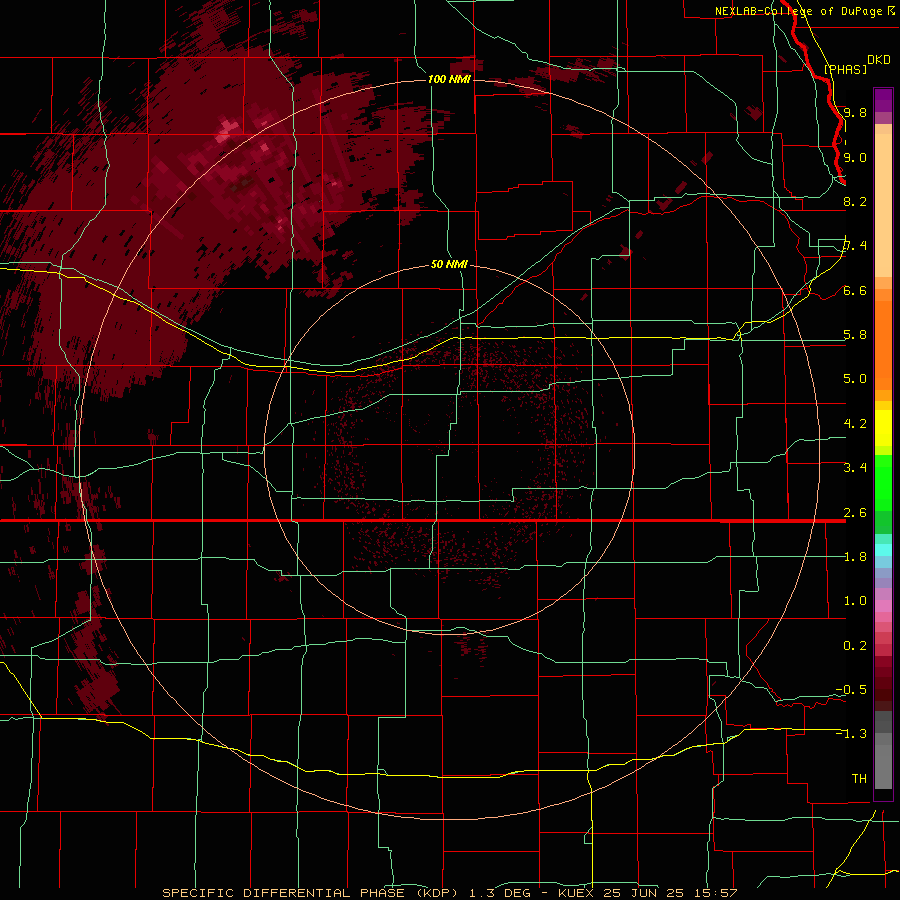Click the 5.8 value on the color scale

(x=855, y=334)
